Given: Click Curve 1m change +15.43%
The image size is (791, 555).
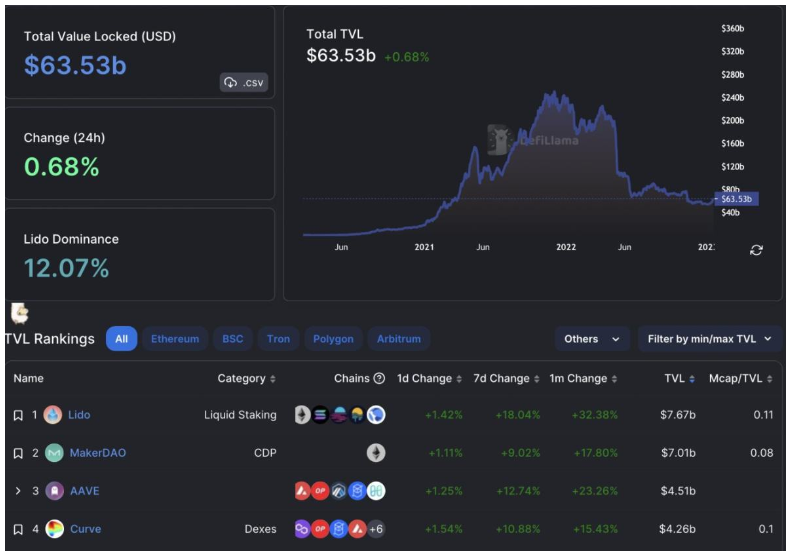Looking at the screenshot, I should 595,529.
